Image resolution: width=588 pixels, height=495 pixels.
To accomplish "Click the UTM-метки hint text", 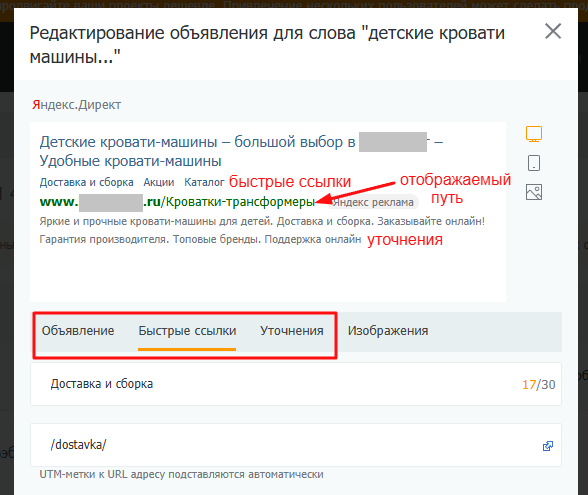I will click(182, 474).
